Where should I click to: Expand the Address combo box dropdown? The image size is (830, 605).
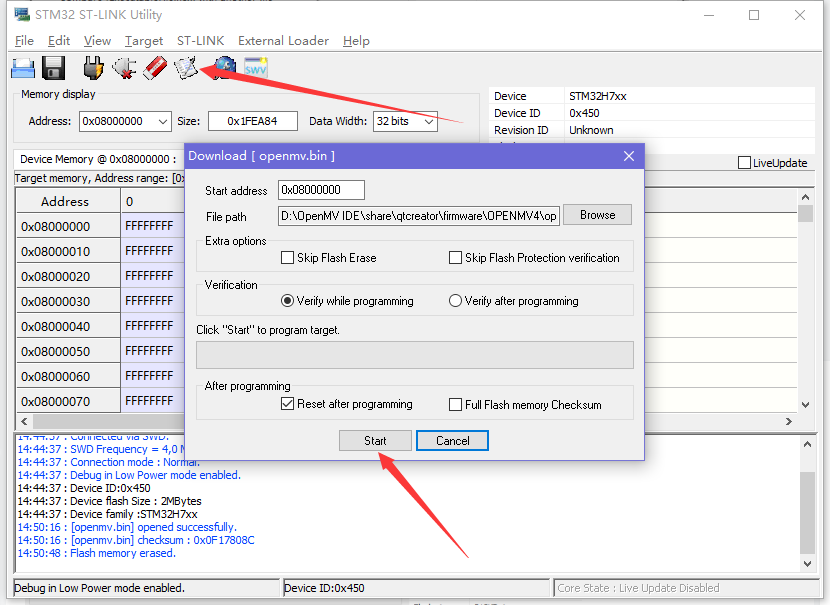163,121
